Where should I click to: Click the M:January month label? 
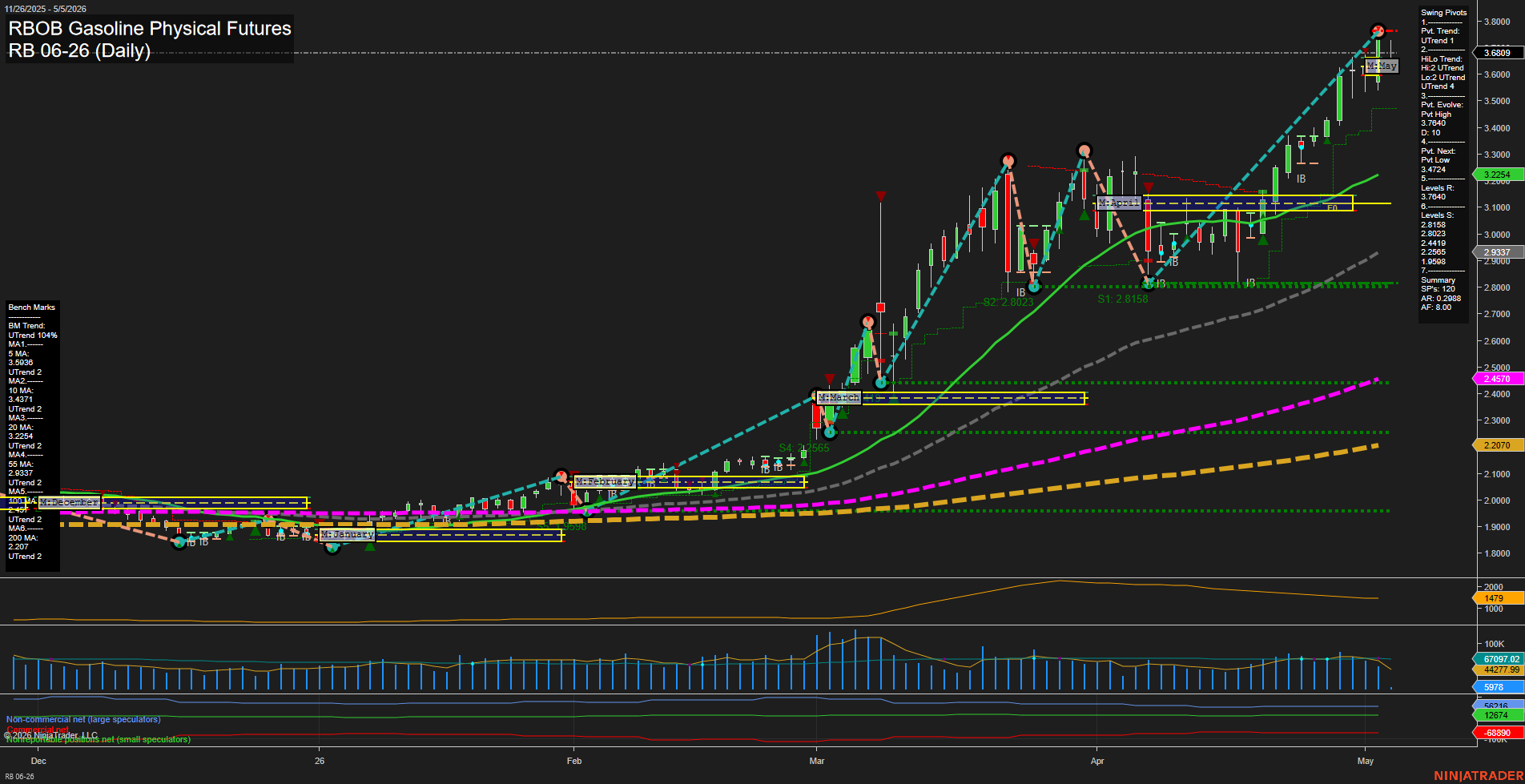pos(347,534)
